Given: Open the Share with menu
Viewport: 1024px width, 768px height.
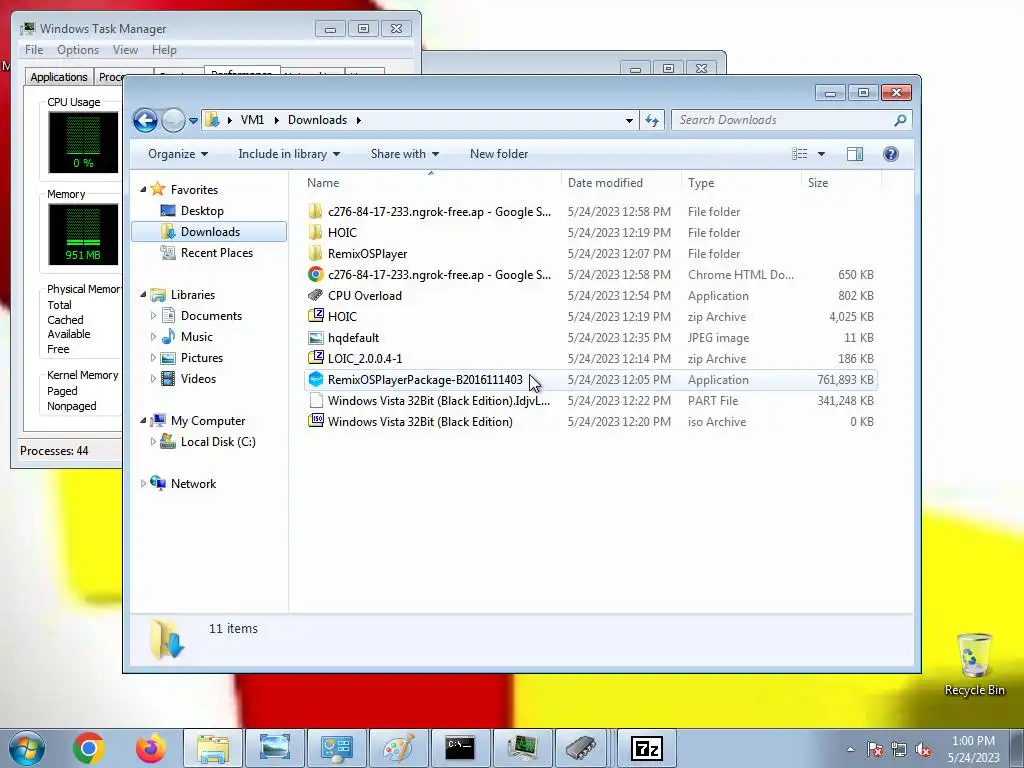Looking at the screenshot, I should coord(404,154).
